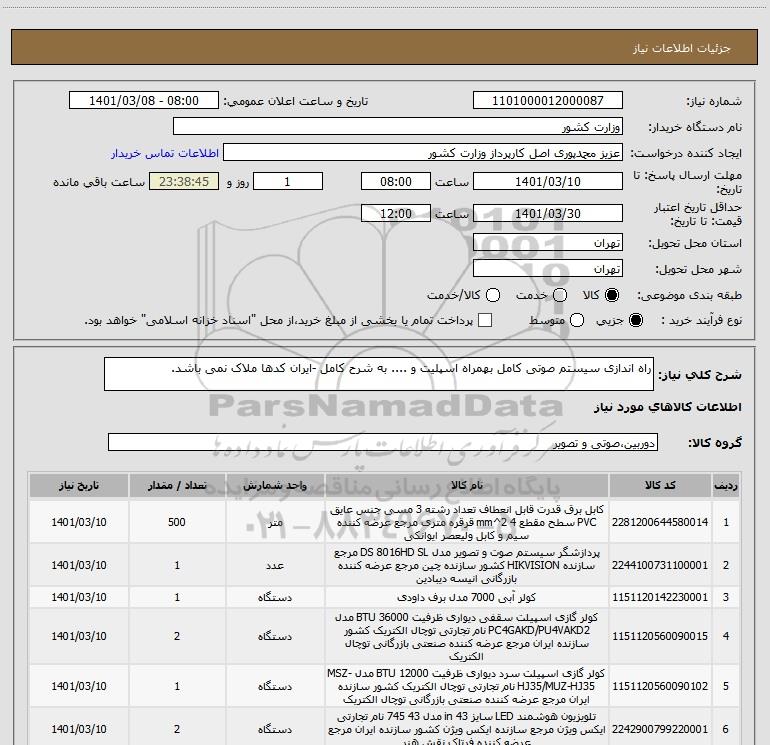The image size is (770, 745).
Task: Click buyer organization field وزارت کشور
Action: [x=398, y=126]
